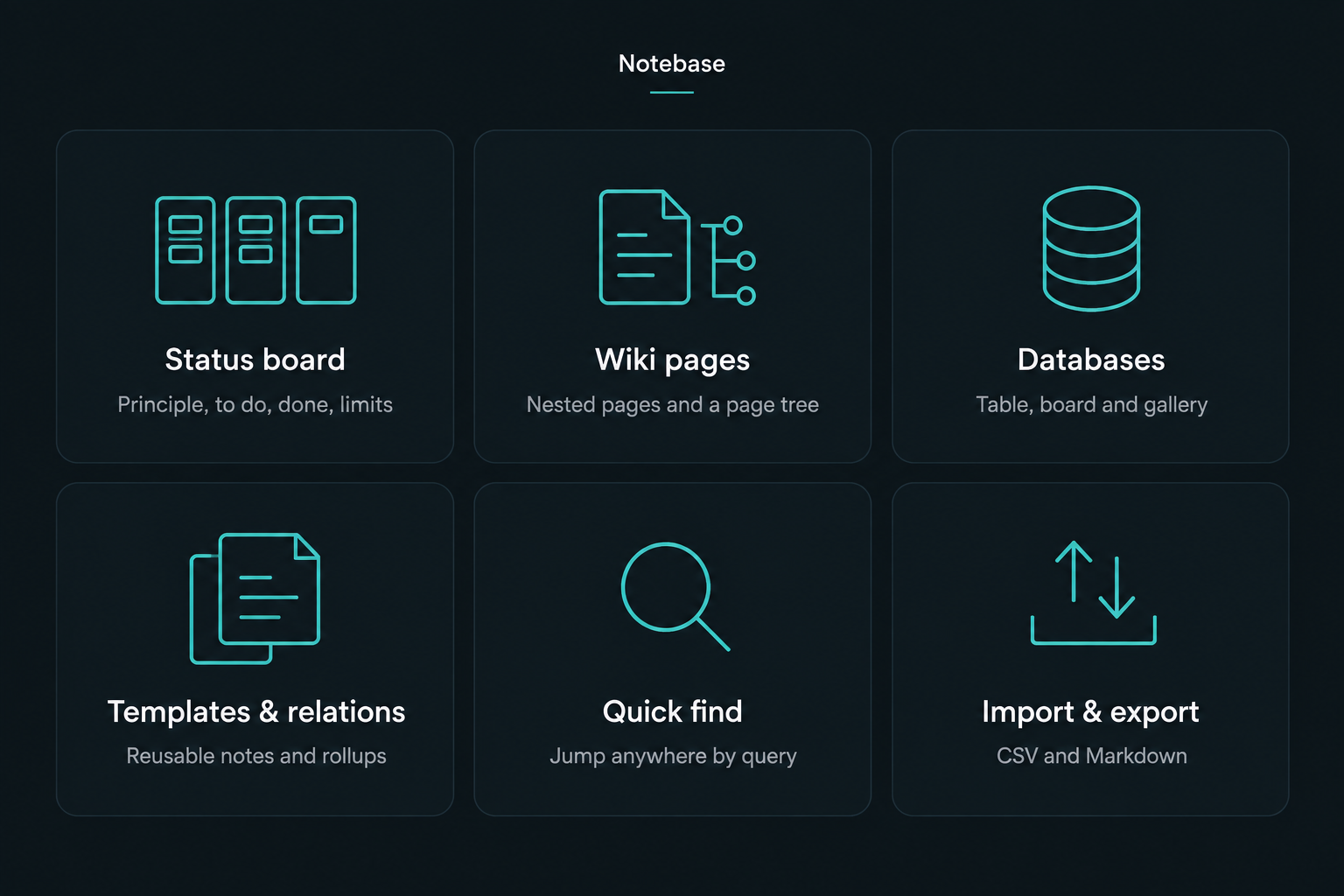
Task: Open the Templates & relations title
Action: [256, 712]
